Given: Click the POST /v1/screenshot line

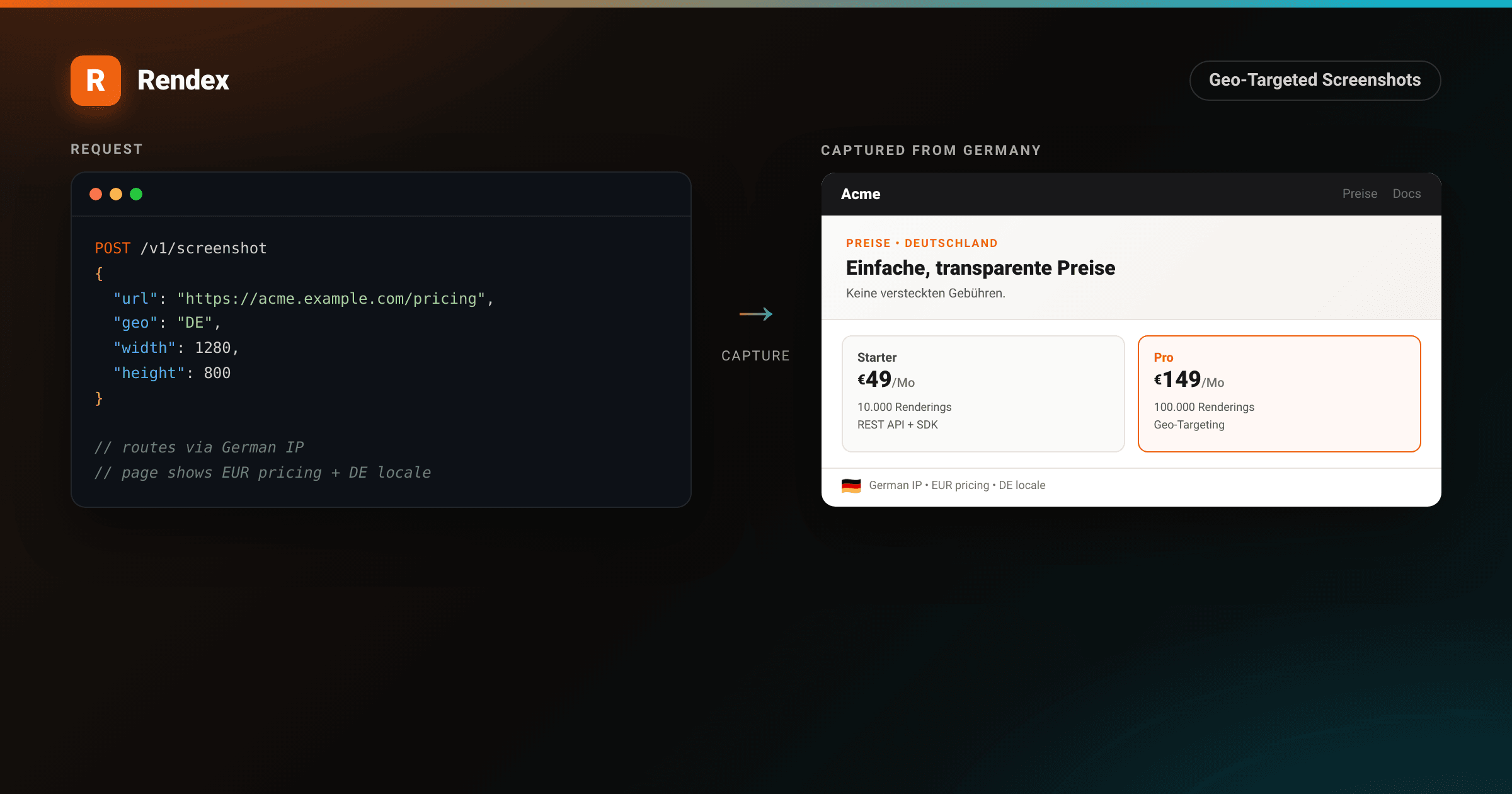Looking at the screenshot, I should [181, 248].
